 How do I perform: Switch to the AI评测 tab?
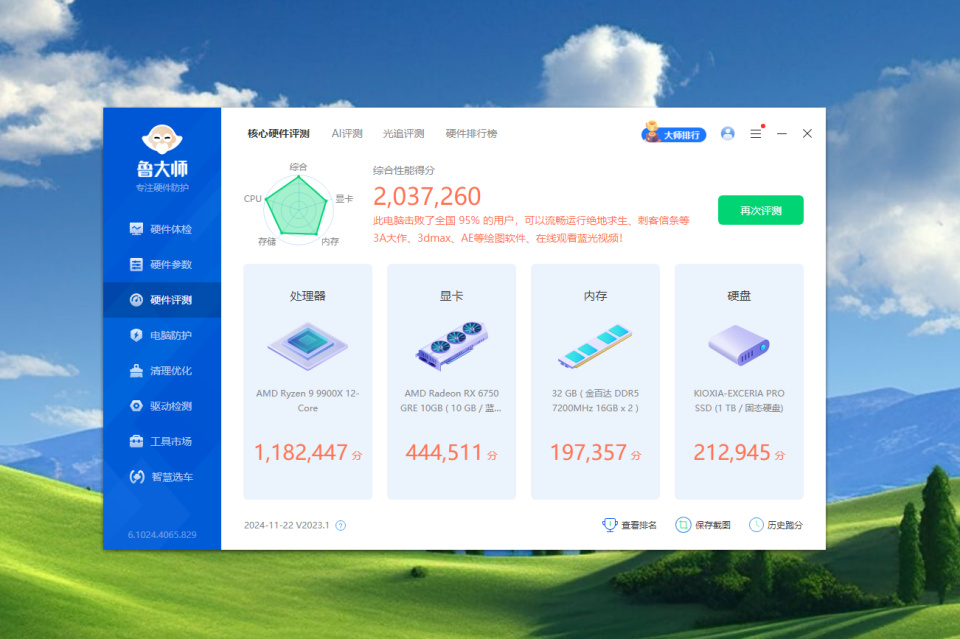click(x=347, y=133)
